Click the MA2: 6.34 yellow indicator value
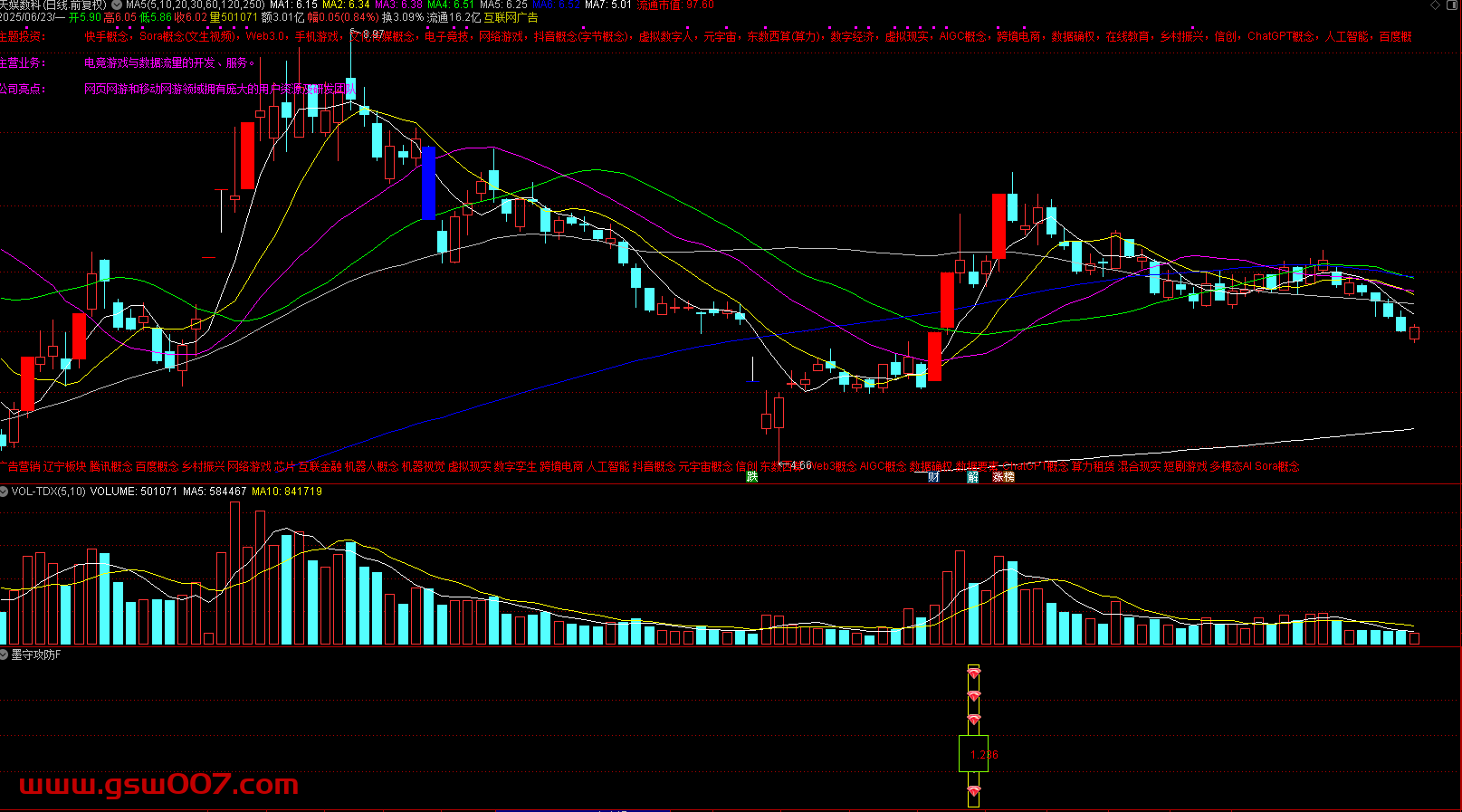 tap(345, 5)
